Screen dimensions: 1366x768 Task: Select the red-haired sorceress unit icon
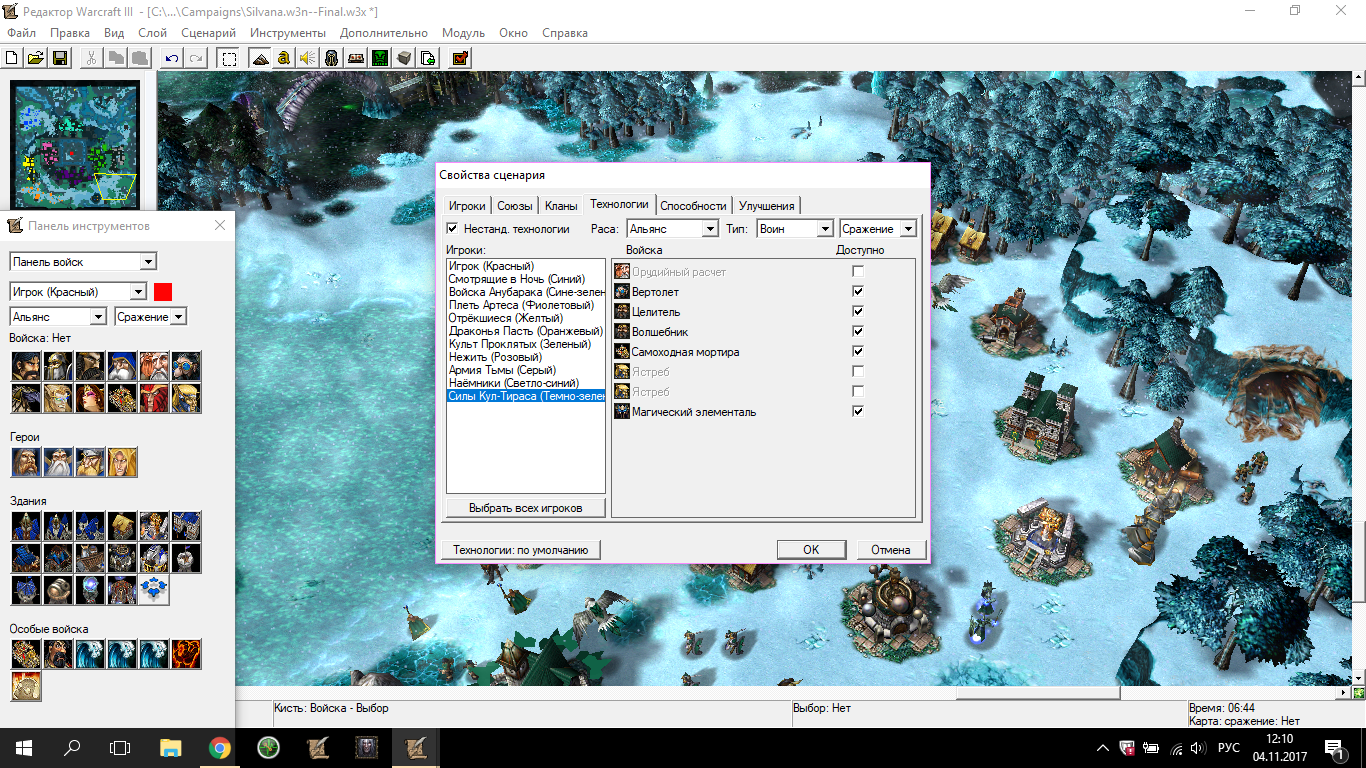click(90, 398)
